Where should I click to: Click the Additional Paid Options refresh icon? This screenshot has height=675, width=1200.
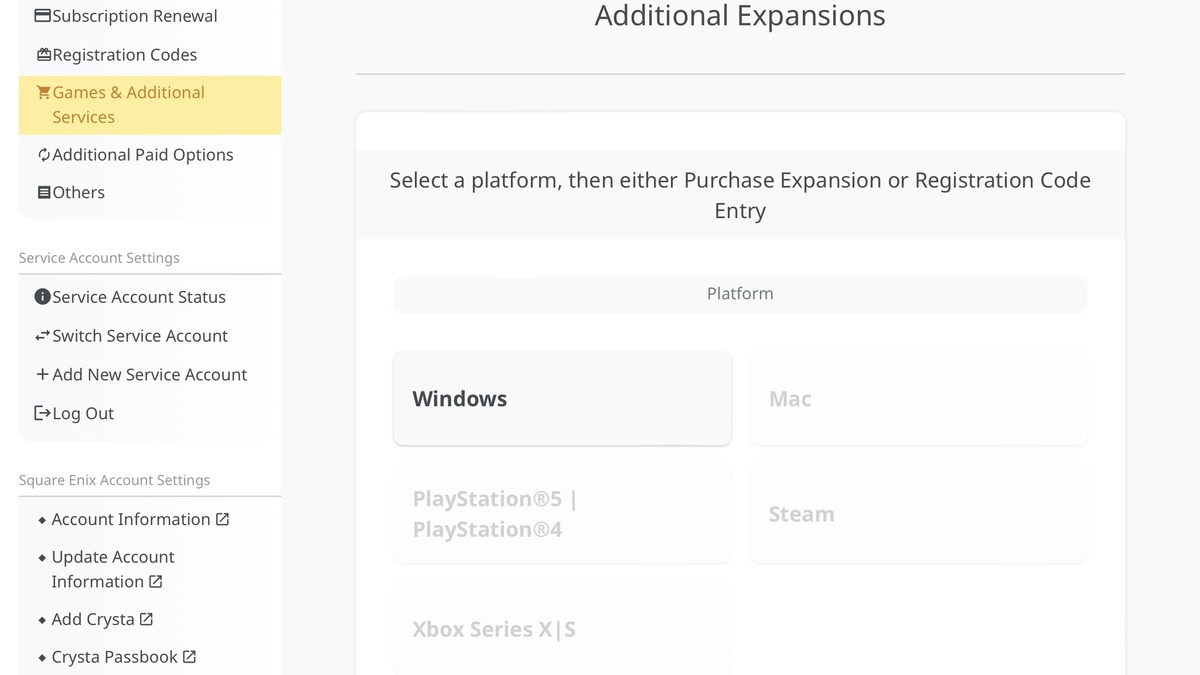pyautogui.click(x=43, y=155)
